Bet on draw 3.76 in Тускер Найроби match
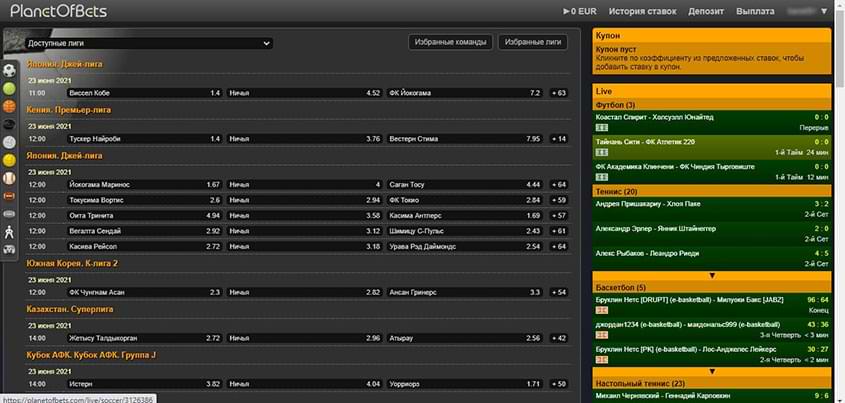This screenshot has height=403, width=845. tap(304, 138)
